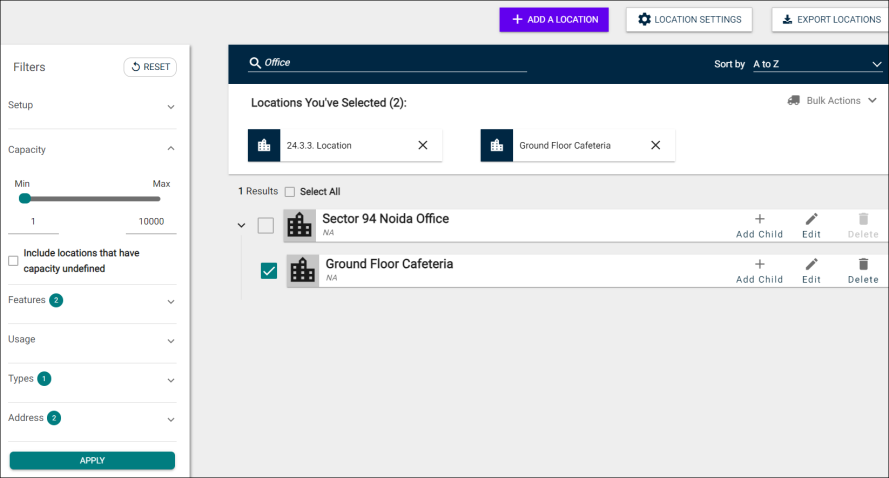889x478 pixels.
Task: Click the 24.3.3. Location chip label
Action: coord(319,146)
